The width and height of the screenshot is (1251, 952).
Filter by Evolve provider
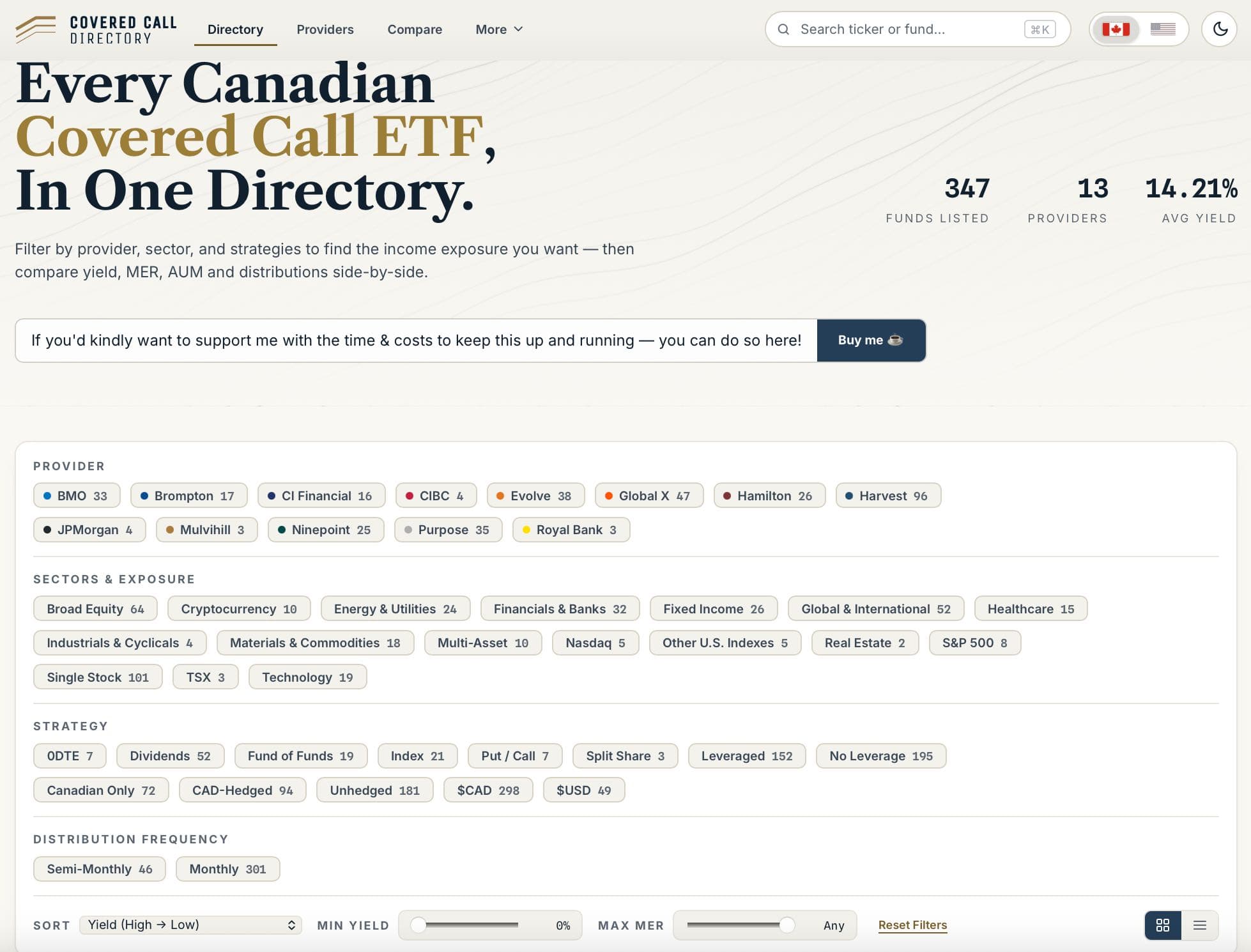point(536,496)
